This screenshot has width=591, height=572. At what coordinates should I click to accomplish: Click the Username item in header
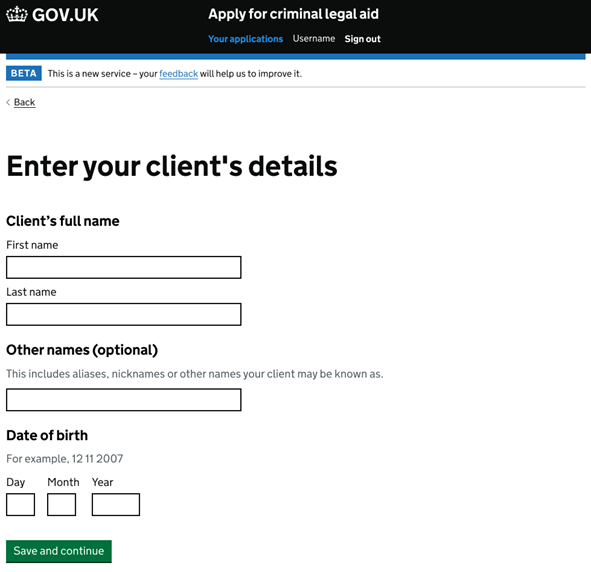point(314,38)
